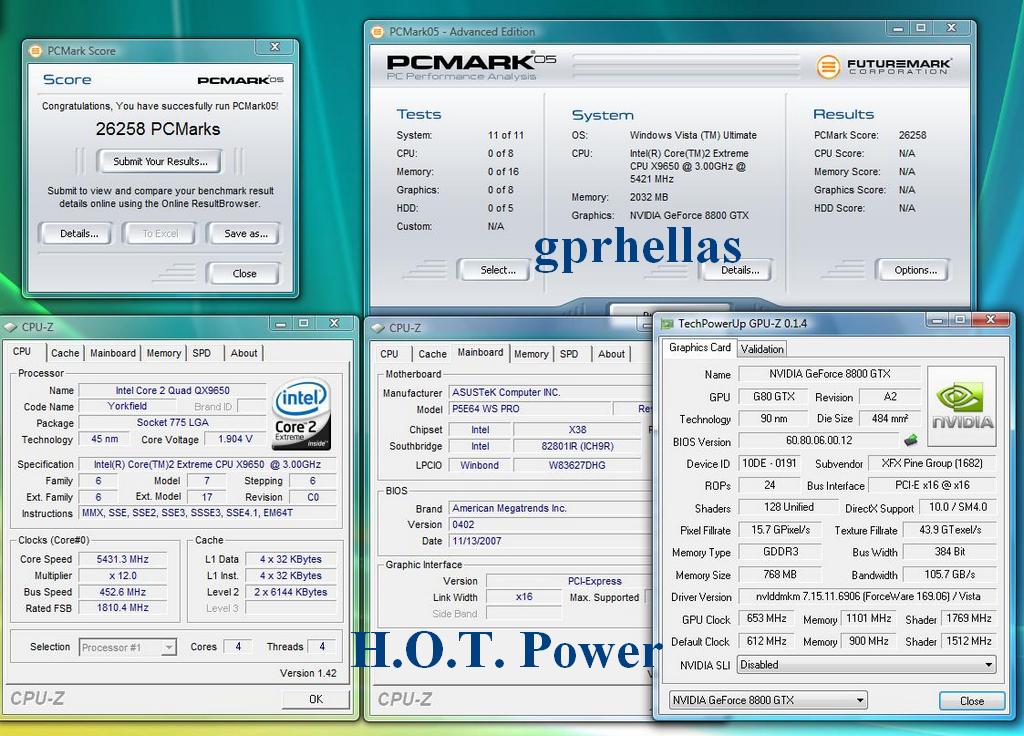This screenshot has height=736, width=1024.
Task: Open SPD tab in left CPU-Z
Action: click(x=201, y=353)
